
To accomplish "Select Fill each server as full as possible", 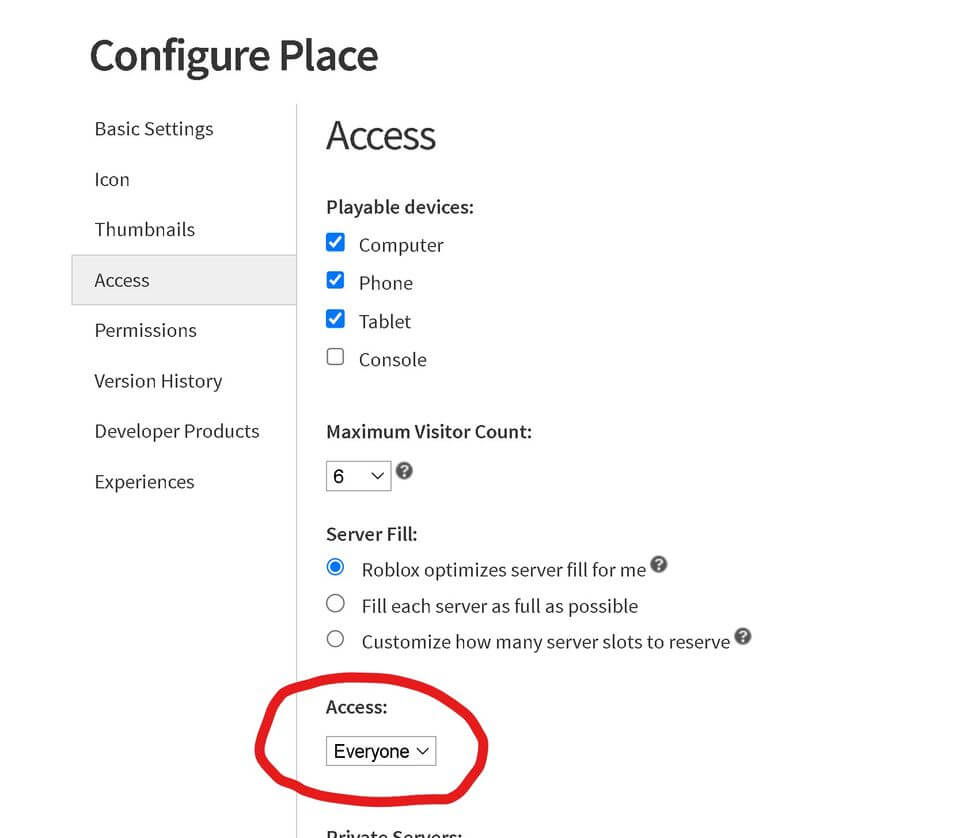I will pos(336,604).
